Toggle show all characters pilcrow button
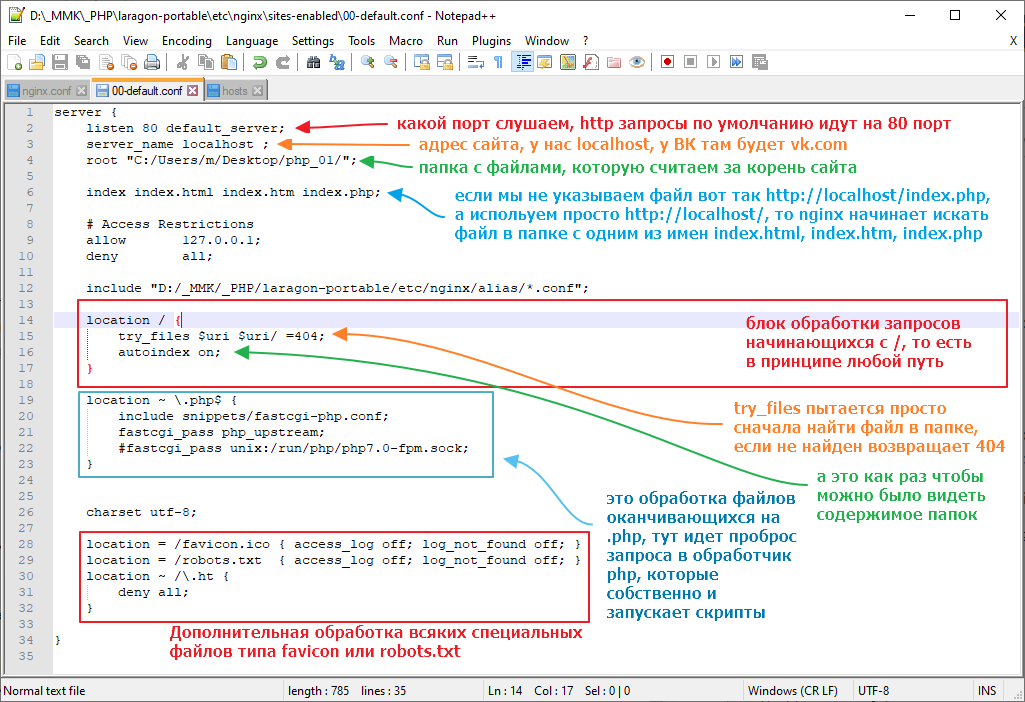Image resolution: width=1025 pixels, height=702 pixels. (498, 62)
